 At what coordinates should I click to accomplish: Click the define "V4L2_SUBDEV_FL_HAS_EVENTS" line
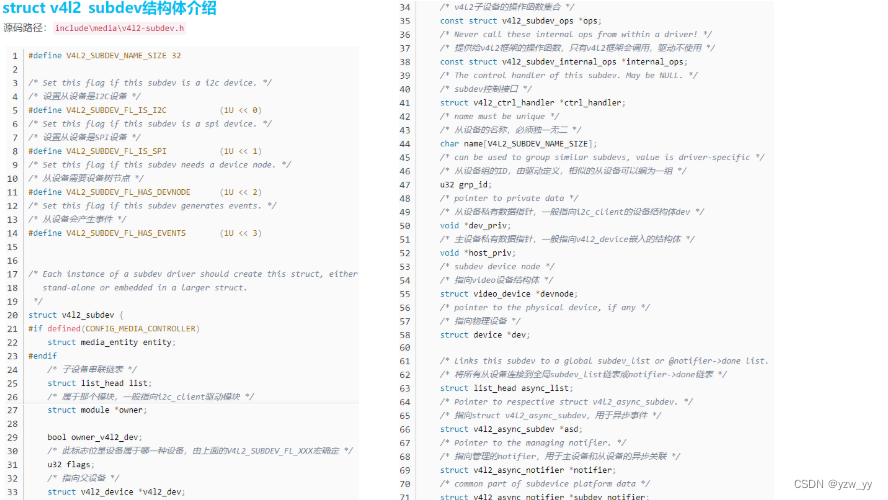pos(145,233)
